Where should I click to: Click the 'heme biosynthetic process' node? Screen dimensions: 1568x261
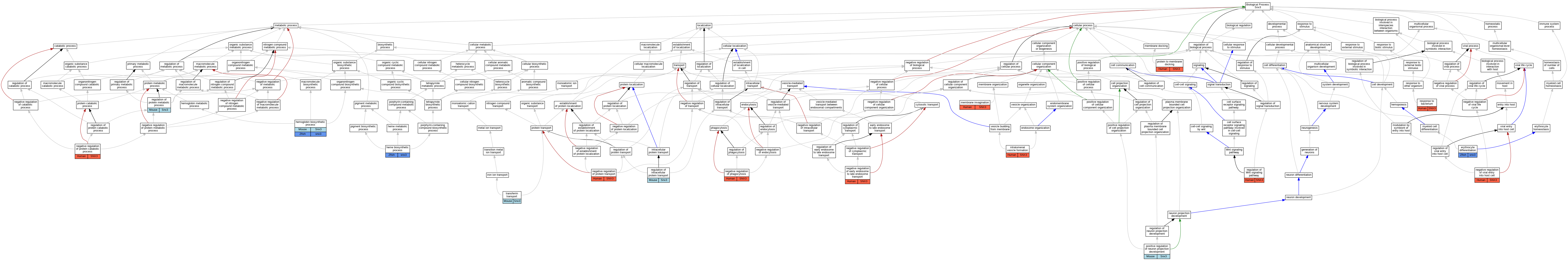[398, 151]
